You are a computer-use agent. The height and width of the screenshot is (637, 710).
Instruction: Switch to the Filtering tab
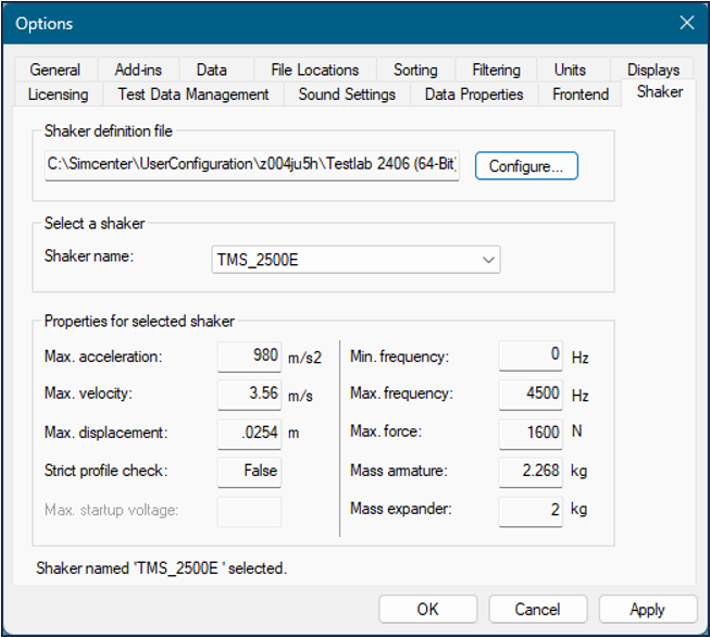496,70
